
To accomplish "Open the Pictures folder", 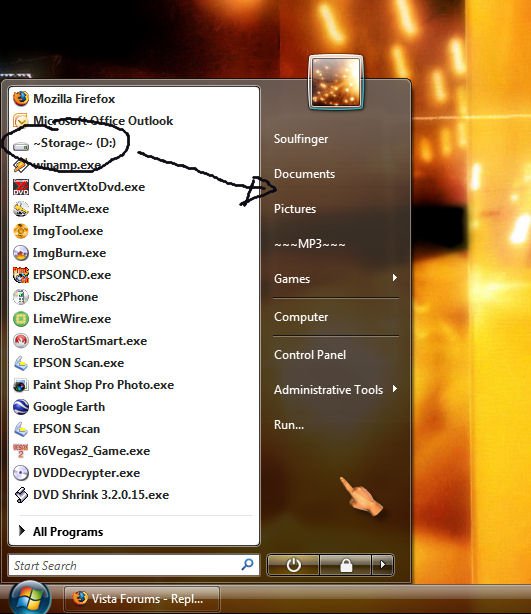I will [295, 209].
